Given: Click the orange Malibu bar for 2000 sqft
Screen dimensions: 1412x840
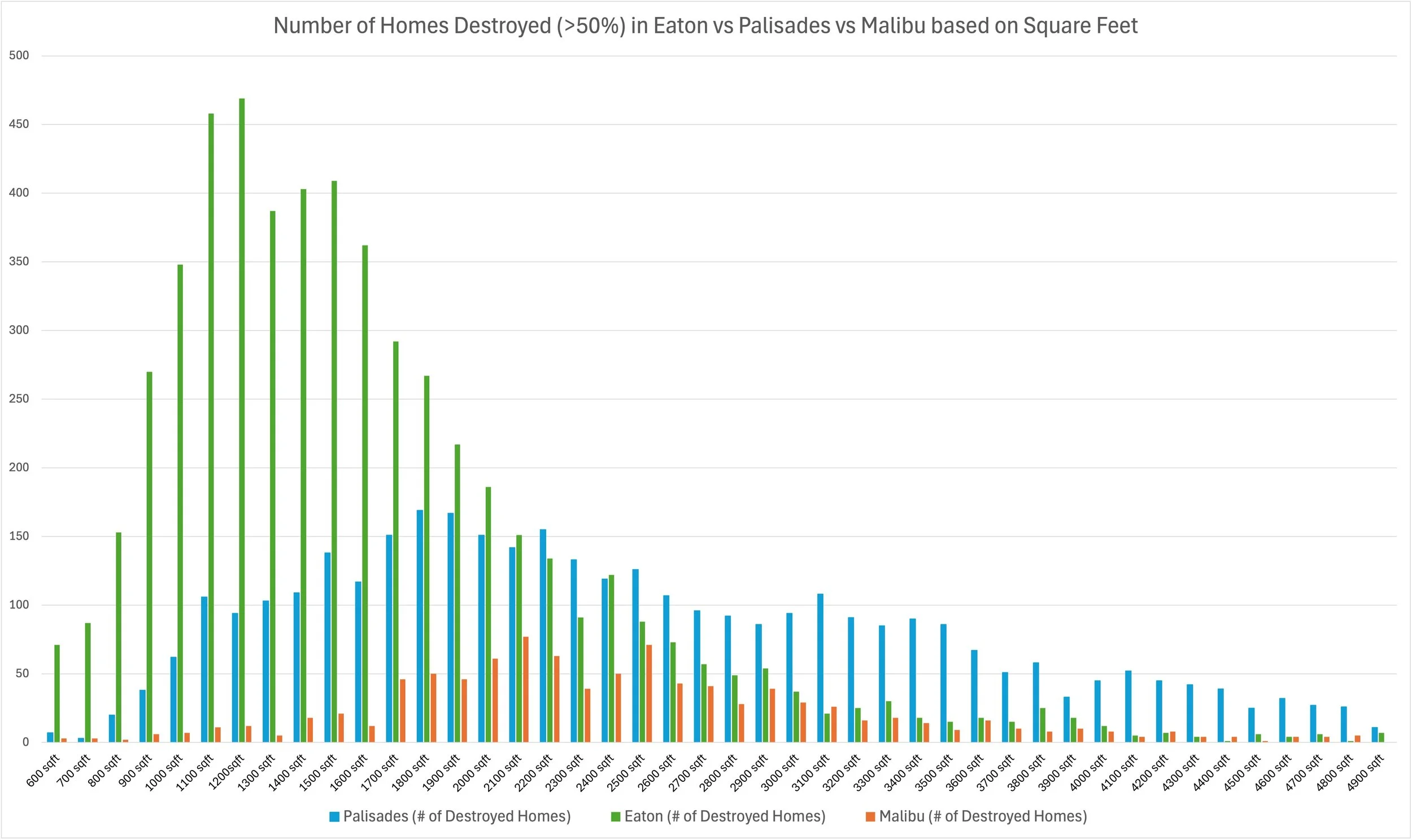Looking at the screenshot, I should tap(495, 700).
